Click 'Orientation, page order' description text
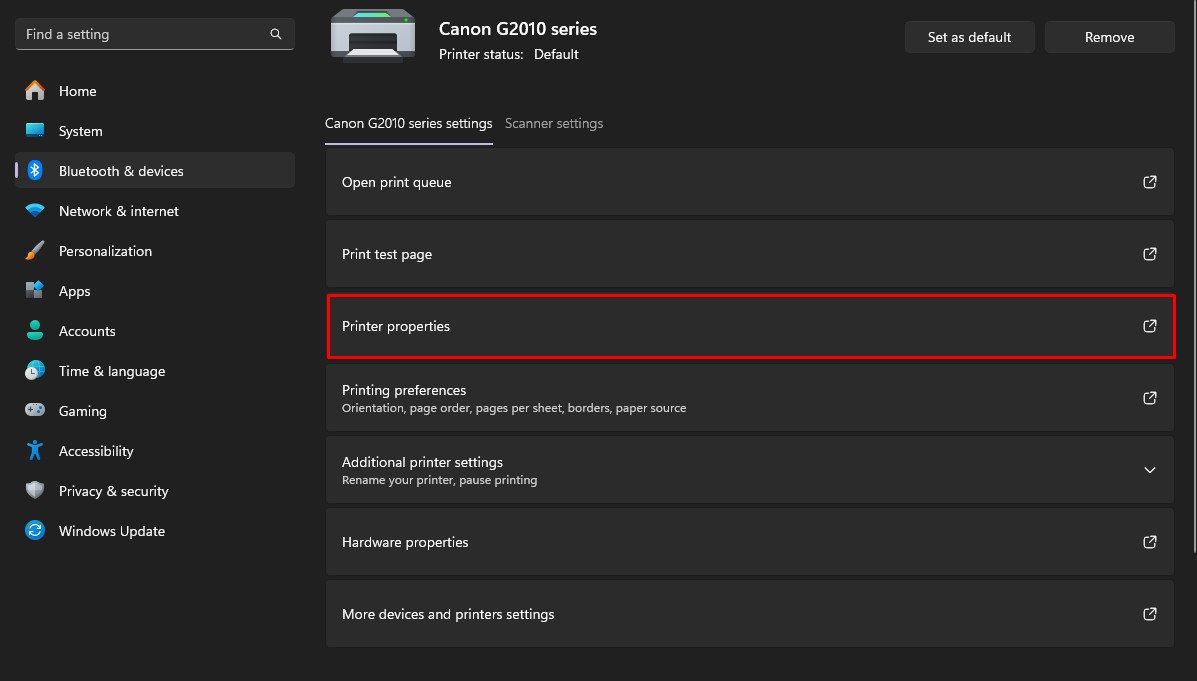 pyautogui.click(x=514, y=408)
